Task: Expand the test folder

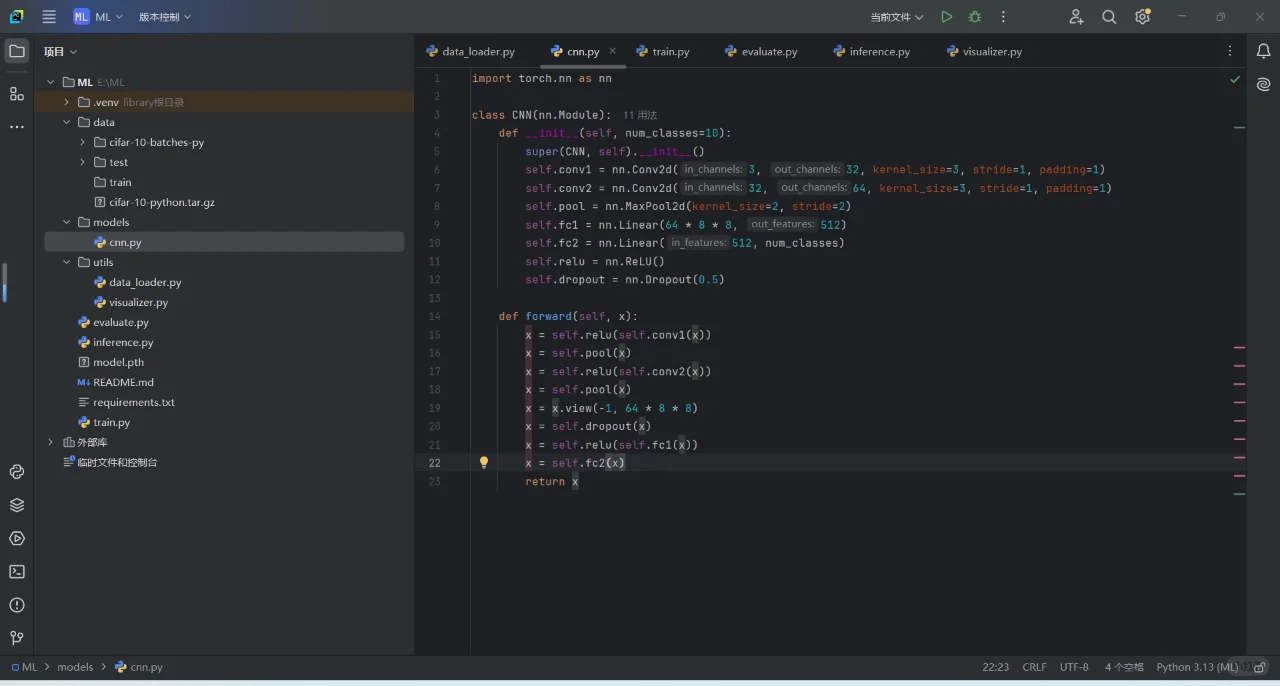Action: [x=83, y=162]
